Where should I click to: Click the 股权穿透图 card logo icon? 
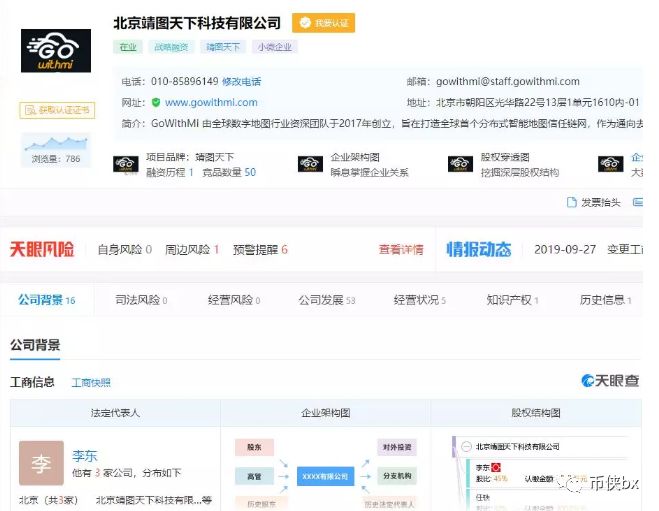pyautogui.click(x=460, y=164)
